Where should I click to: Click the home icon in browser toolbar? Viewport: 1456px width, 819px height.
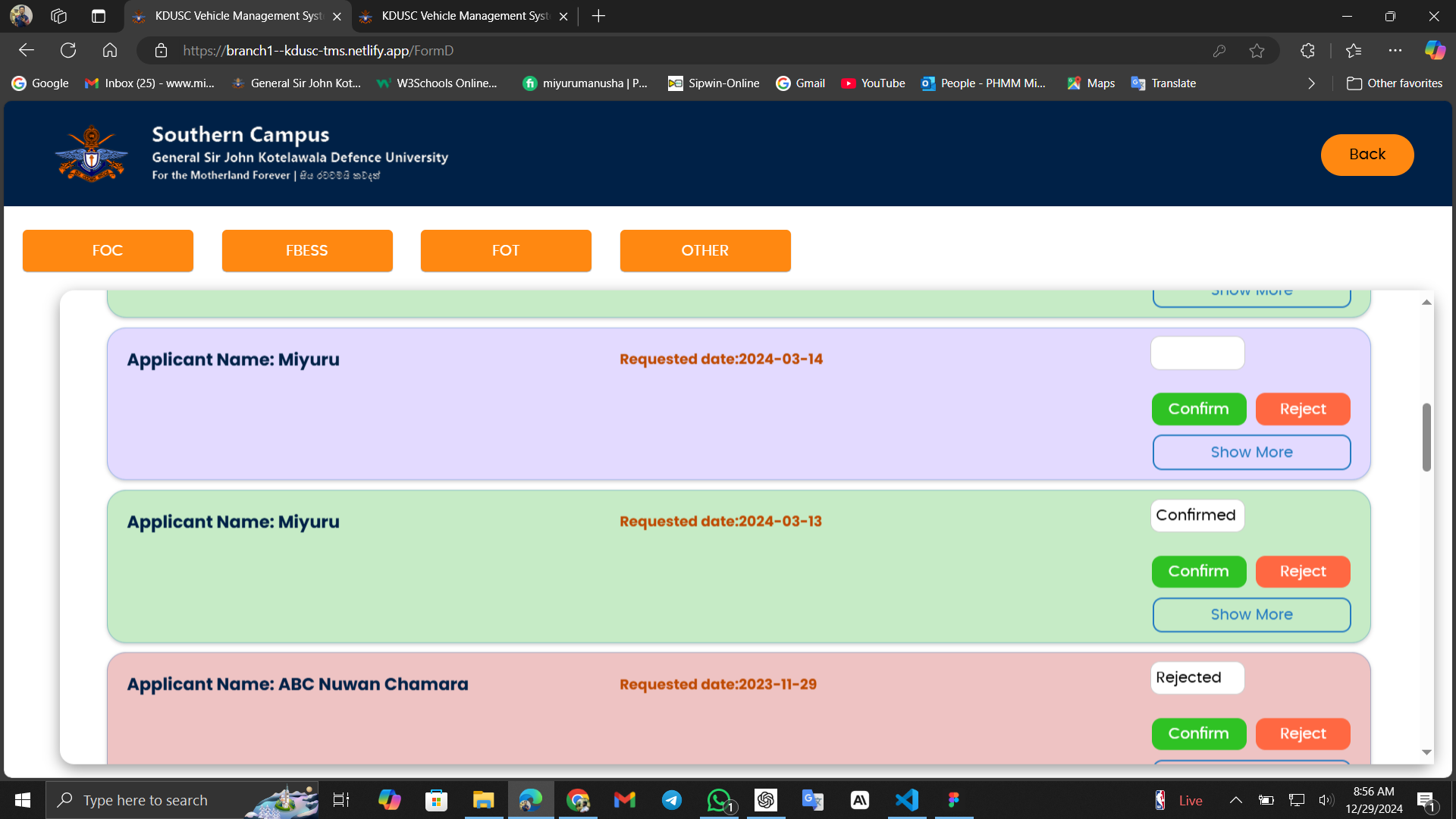tap(110, 51)
